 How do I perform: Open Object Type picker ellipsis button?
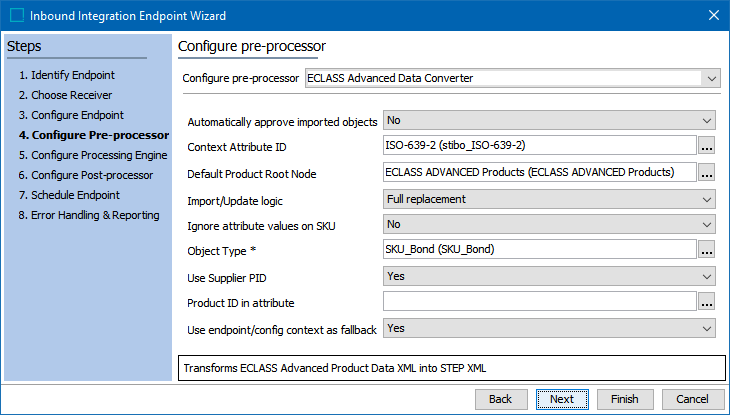pos(706,250)
